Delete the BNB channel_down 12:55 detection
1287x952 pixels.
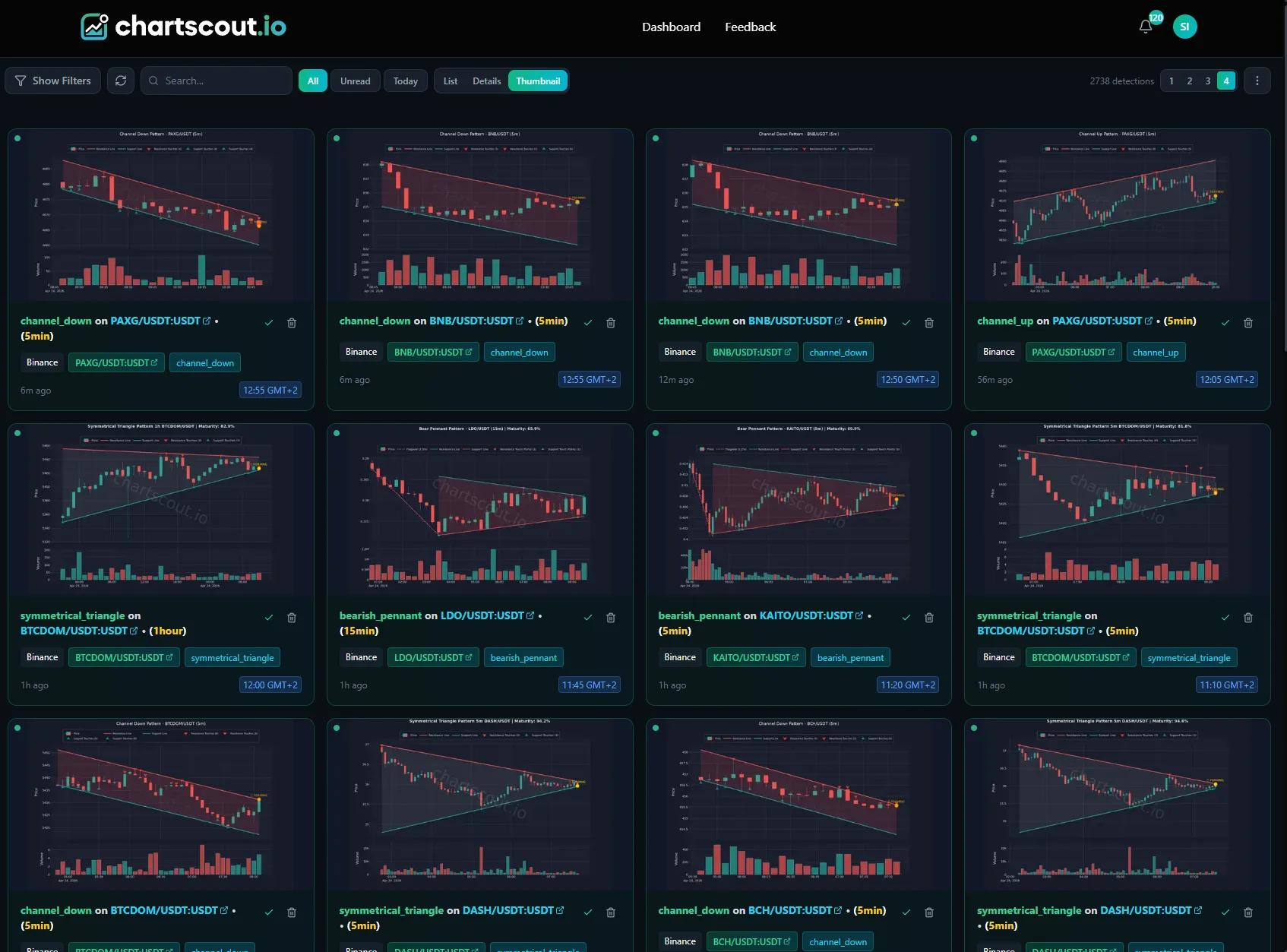[x=611, y=323]
